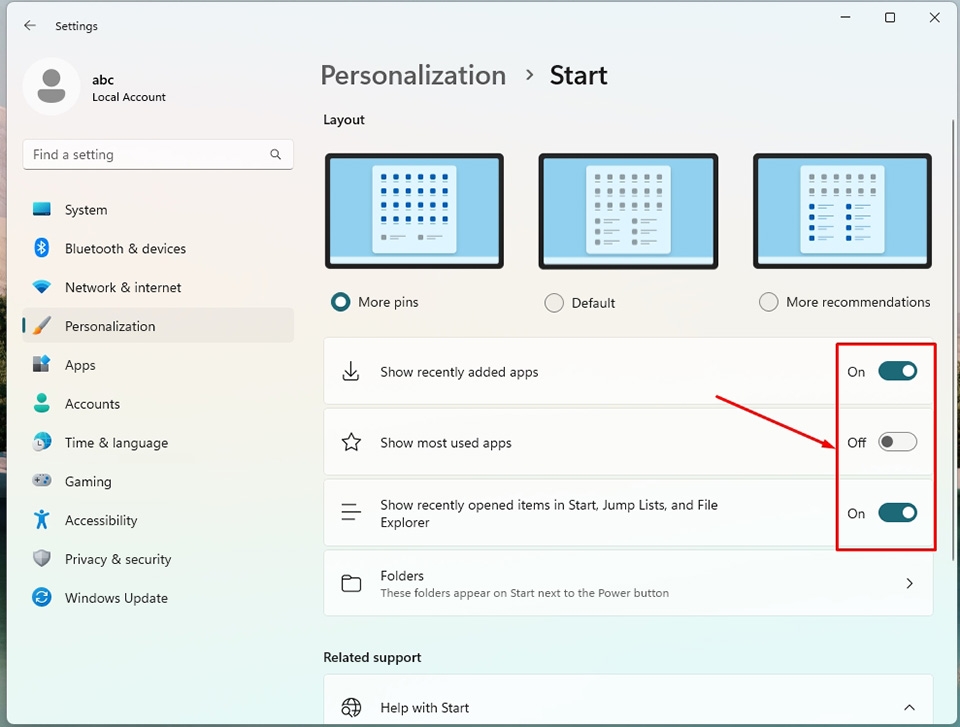Open Network & internet settings

158,287
